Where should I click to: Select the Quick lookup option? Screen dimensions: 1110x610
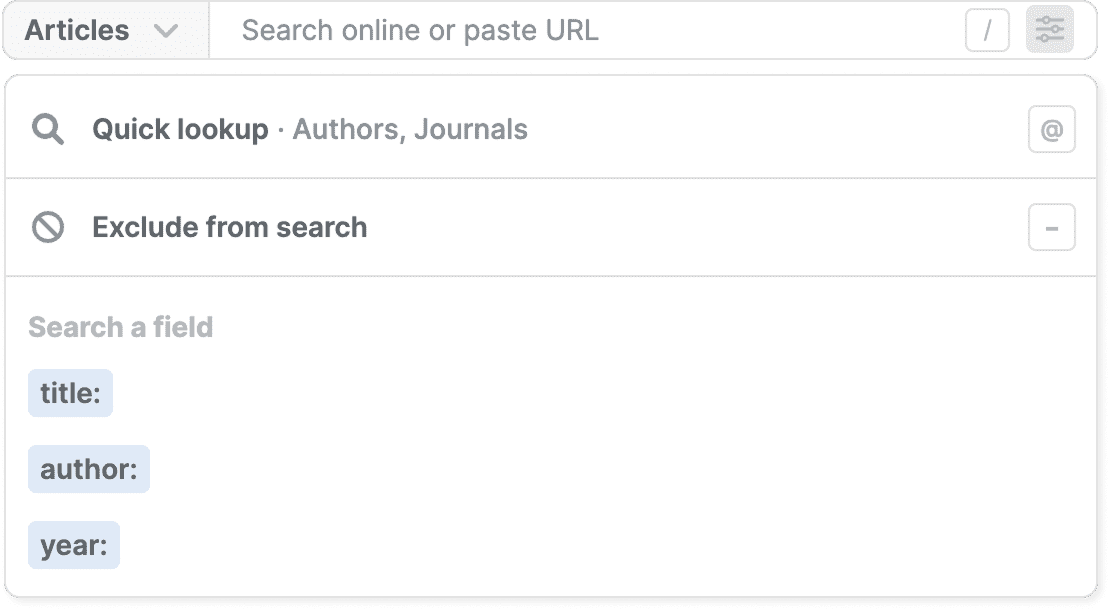click(x=180, y=129)
